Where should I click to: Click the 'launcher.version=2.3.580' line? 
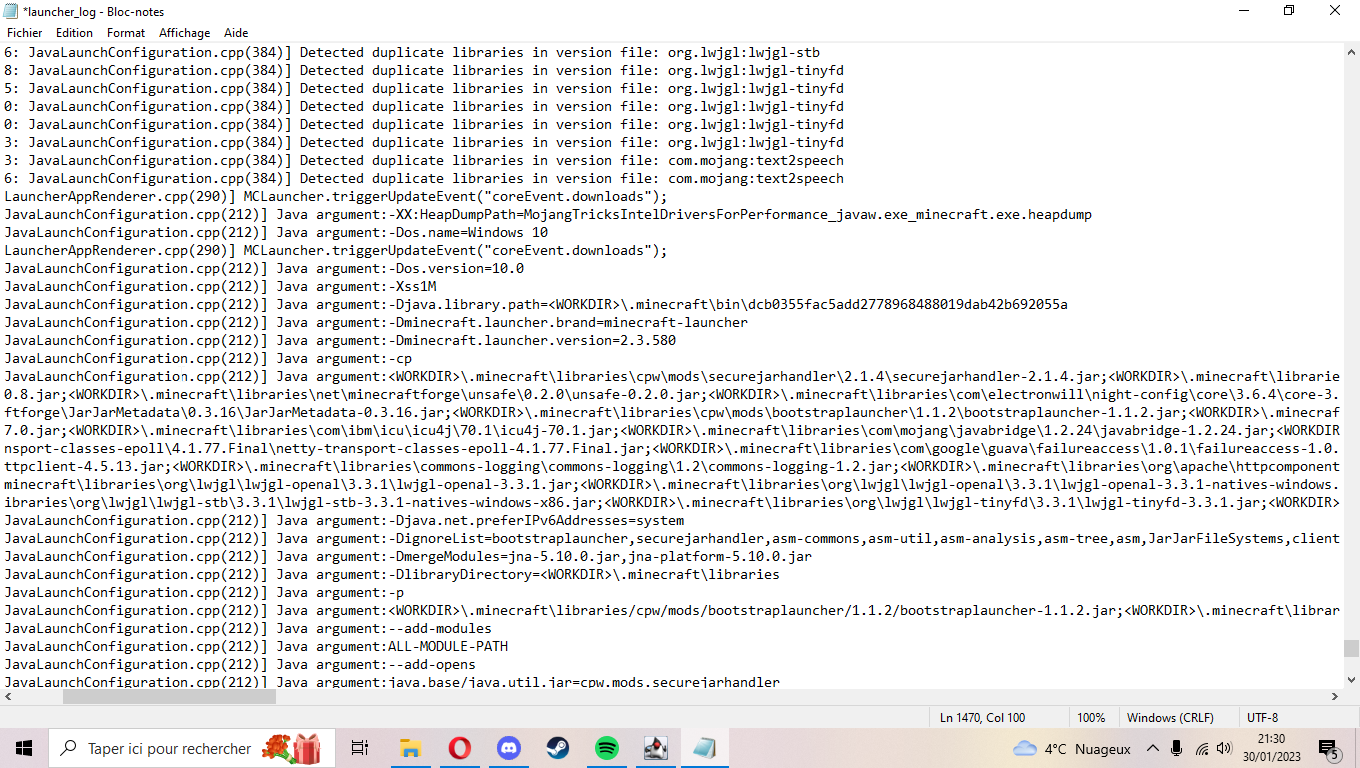coord(340,340)
